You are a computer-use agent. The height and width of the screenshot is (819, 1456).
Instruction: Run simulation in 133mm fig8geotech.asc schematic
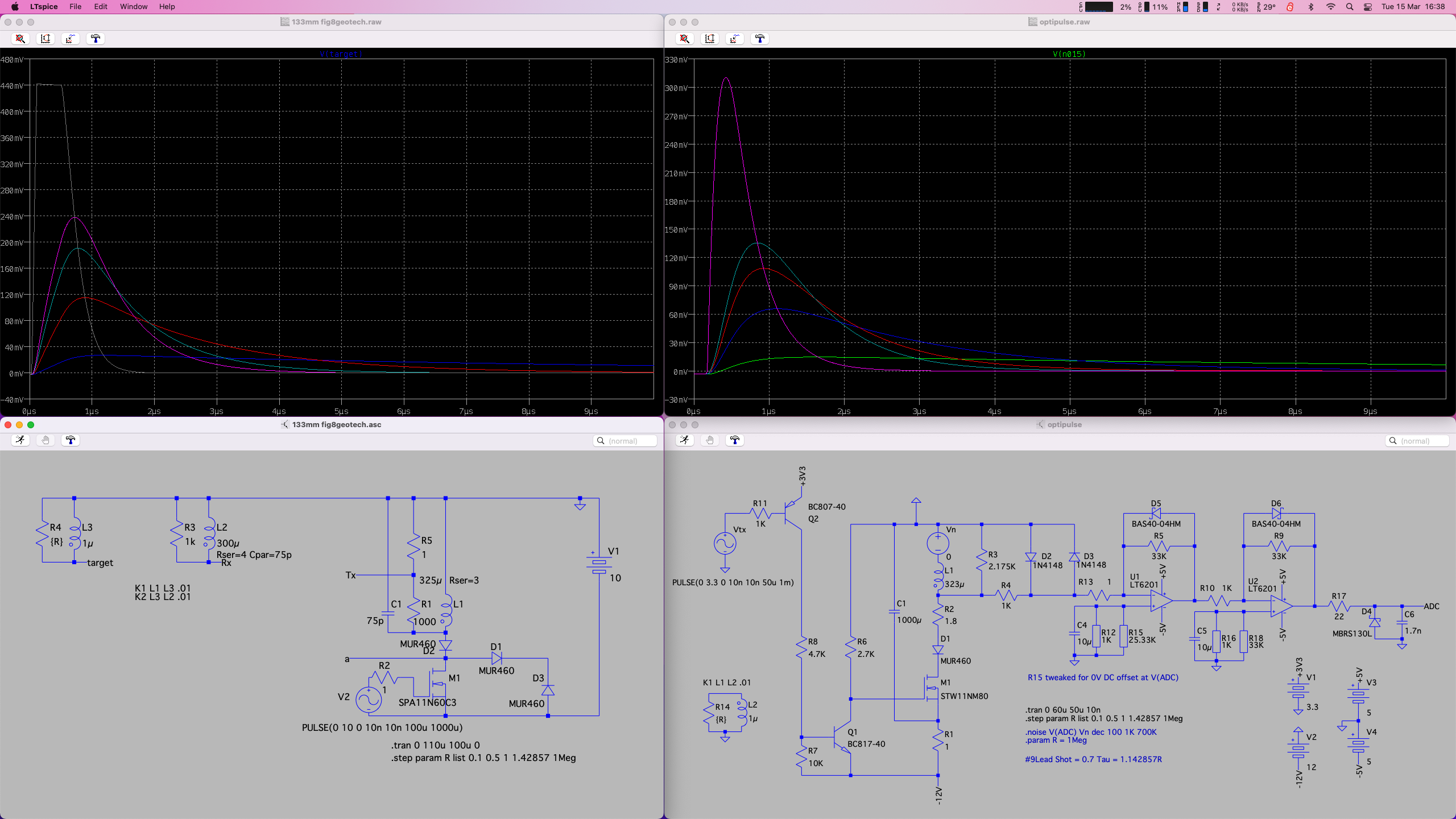tap(20, 440)
